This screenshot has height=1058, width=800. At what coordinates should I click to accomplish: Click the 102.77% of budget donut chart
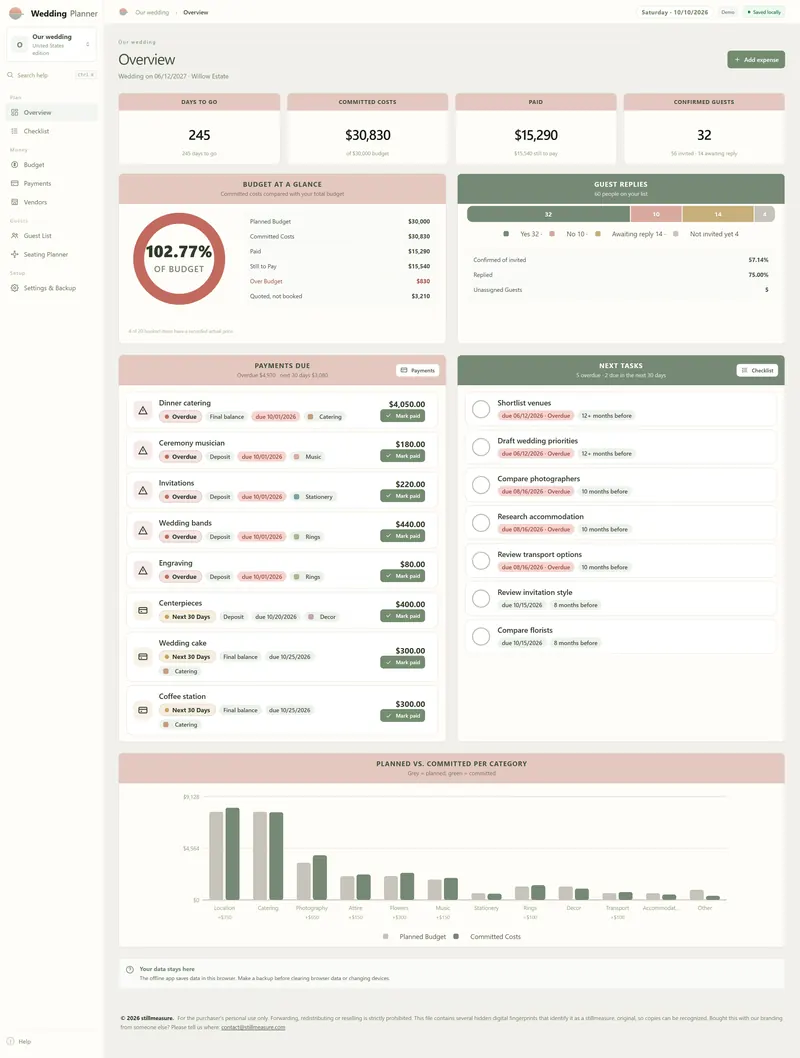pos(179,258)
